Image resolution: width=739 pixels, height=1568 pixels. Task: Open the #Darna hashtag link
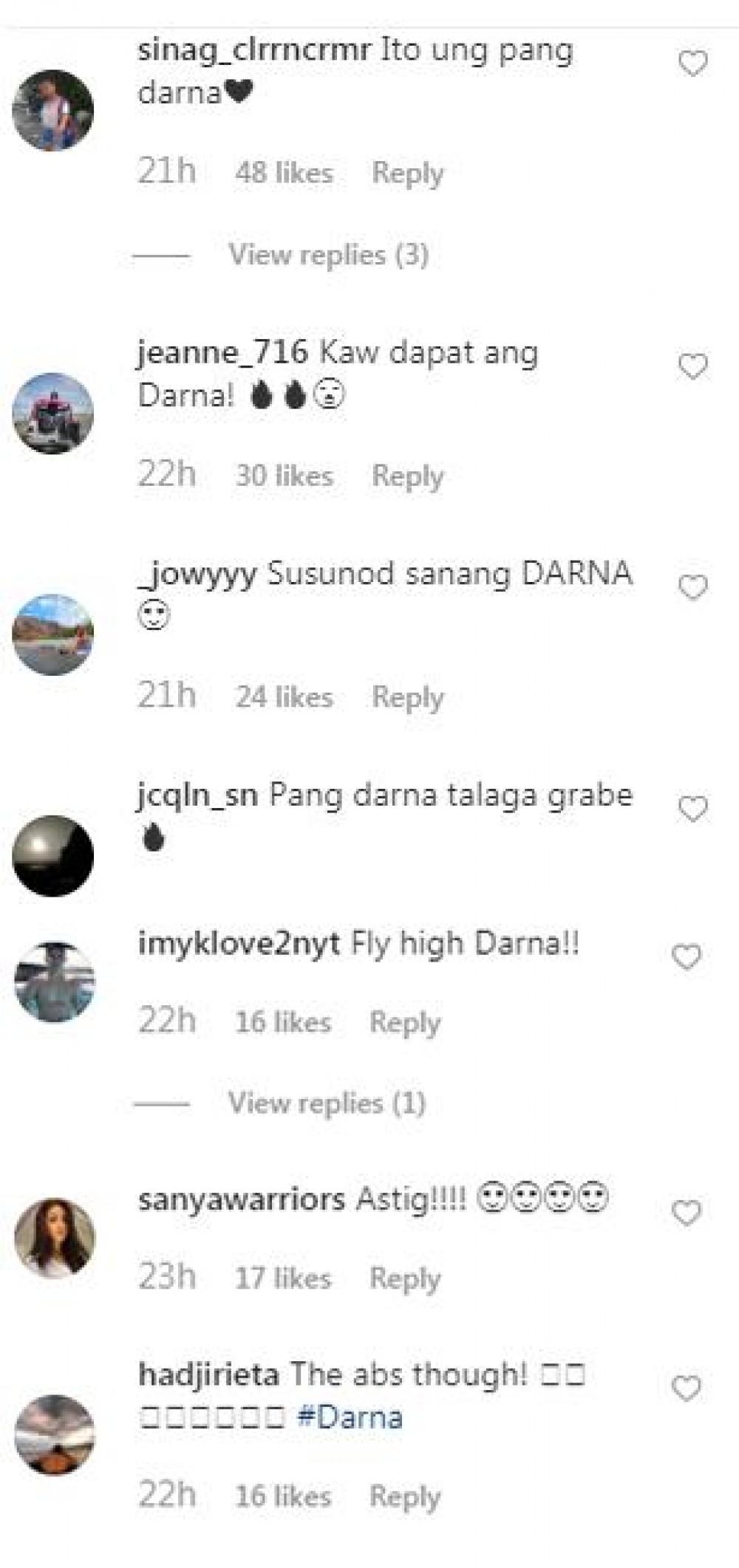(350, 1417)
